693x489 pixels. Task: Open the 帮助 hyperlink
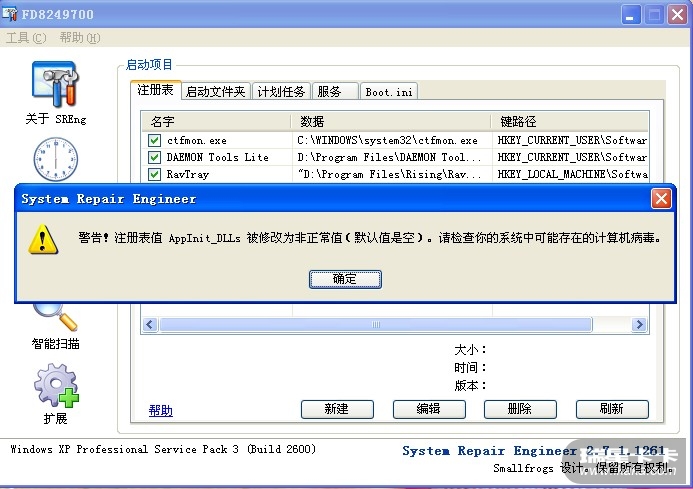(160, 411)
